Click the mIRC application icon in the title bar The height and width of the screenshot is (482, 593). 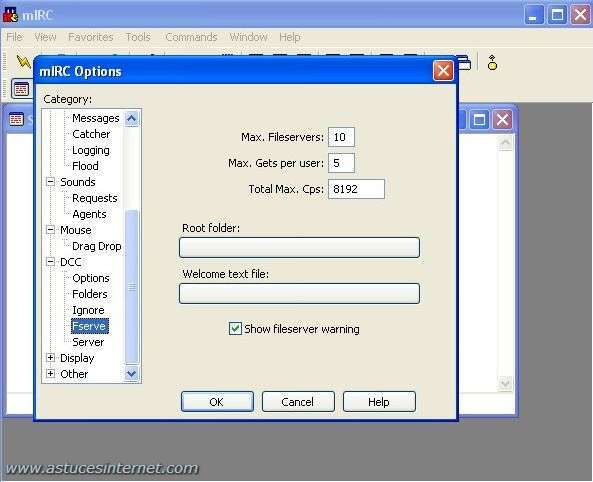pyautogui.click(x=11, y=15)
